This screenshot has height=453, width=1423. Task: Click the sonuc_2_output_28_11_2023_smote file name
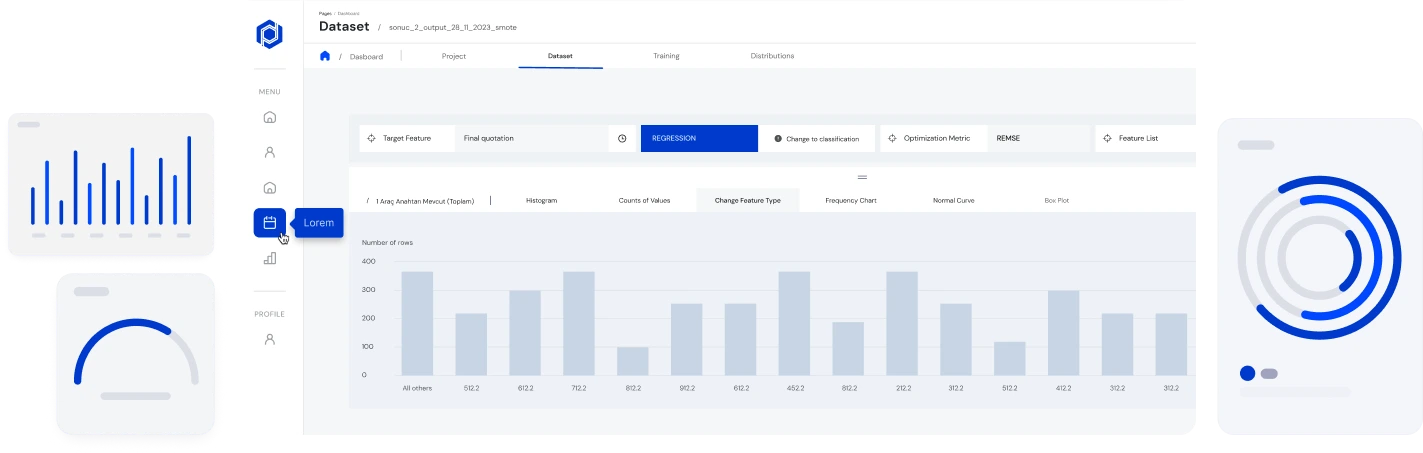coord(453,27)
